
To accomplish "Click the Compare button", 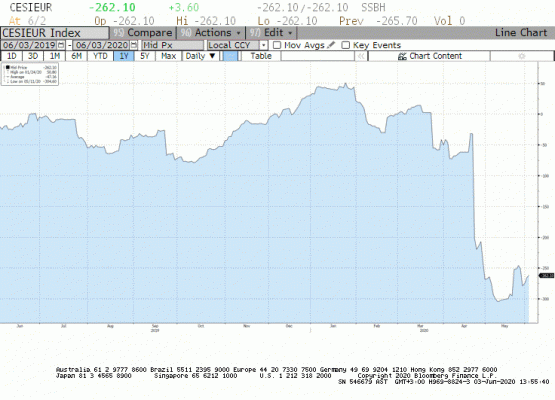I will pyautogui.click(x=143, y=33).
